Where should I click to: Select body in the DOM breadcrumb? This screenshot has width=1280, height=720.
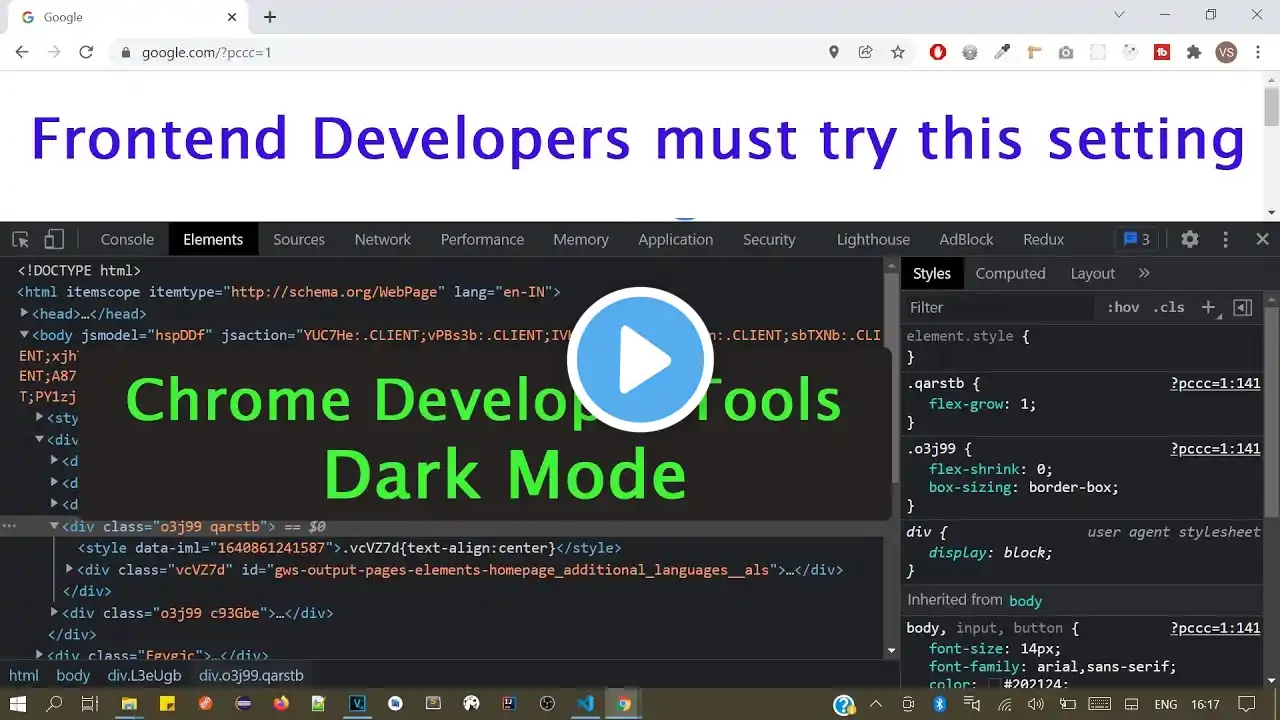[x=73, y=675]
